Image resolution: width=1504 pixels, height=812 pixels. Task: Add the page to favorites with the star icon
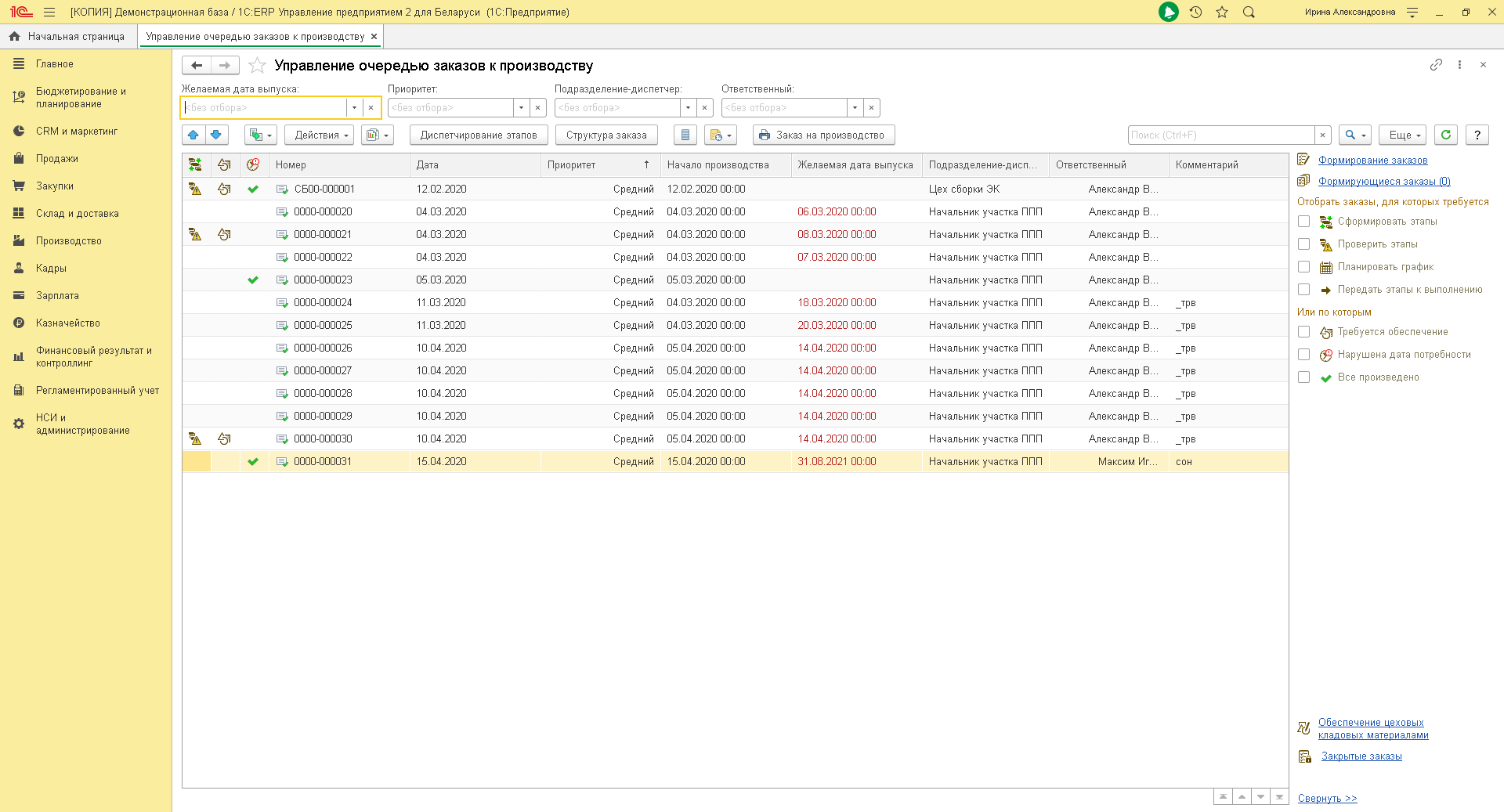pyautogui.click(x=257, y=66)
